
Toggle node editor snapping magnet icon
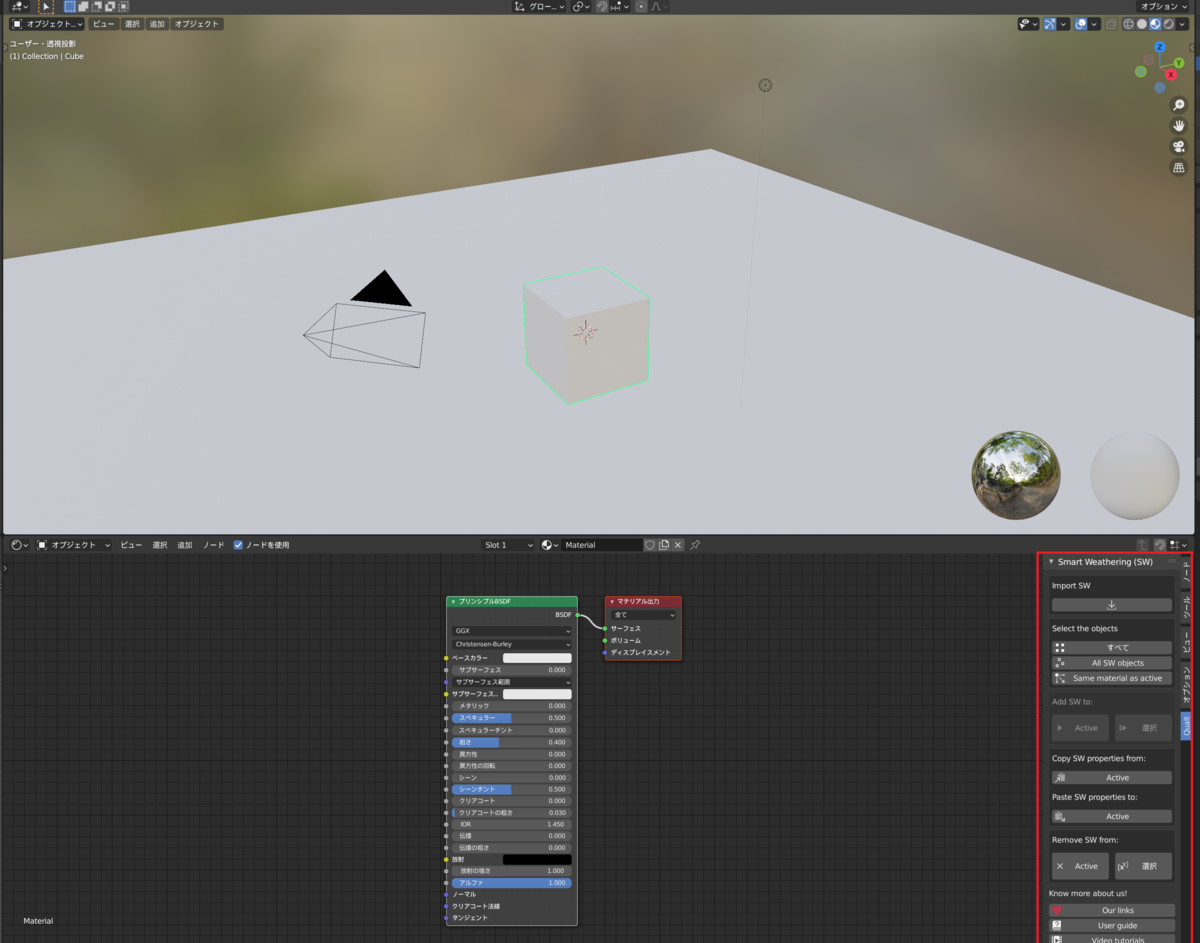(x=1160, y=545)
